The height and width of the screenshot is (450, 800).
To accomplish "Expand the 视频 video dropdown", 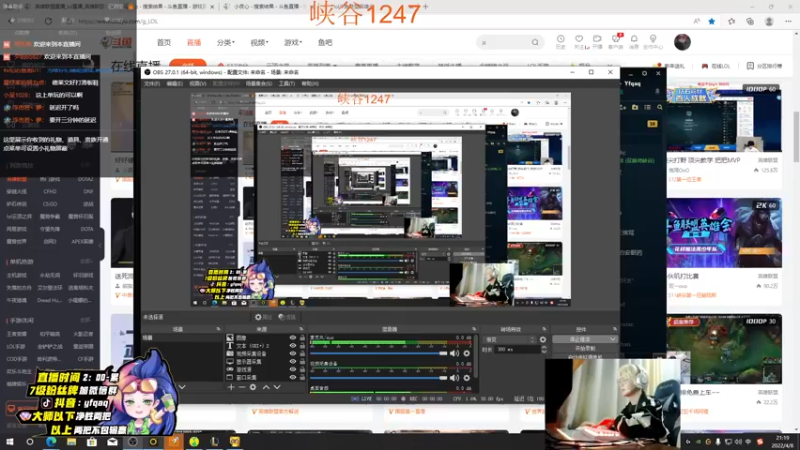I will coord(259,42).
